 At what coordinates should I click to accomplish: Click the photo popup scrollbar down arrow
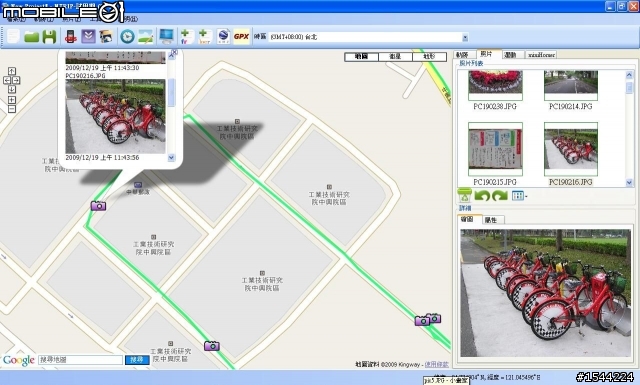point(171,157)
